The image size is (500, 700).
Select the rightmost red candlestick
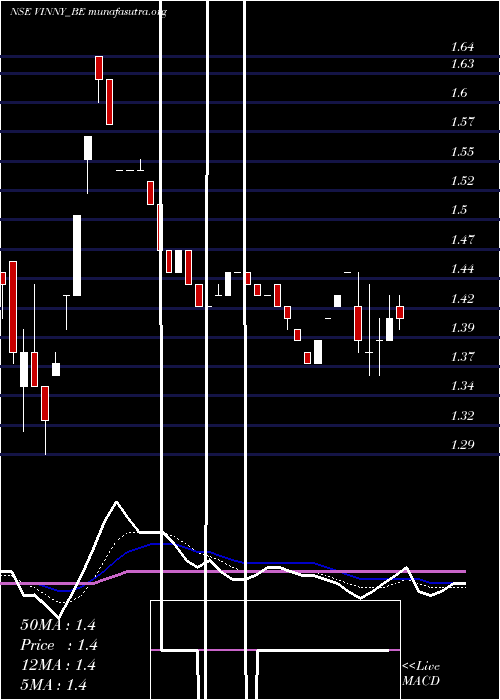point(400,312)
